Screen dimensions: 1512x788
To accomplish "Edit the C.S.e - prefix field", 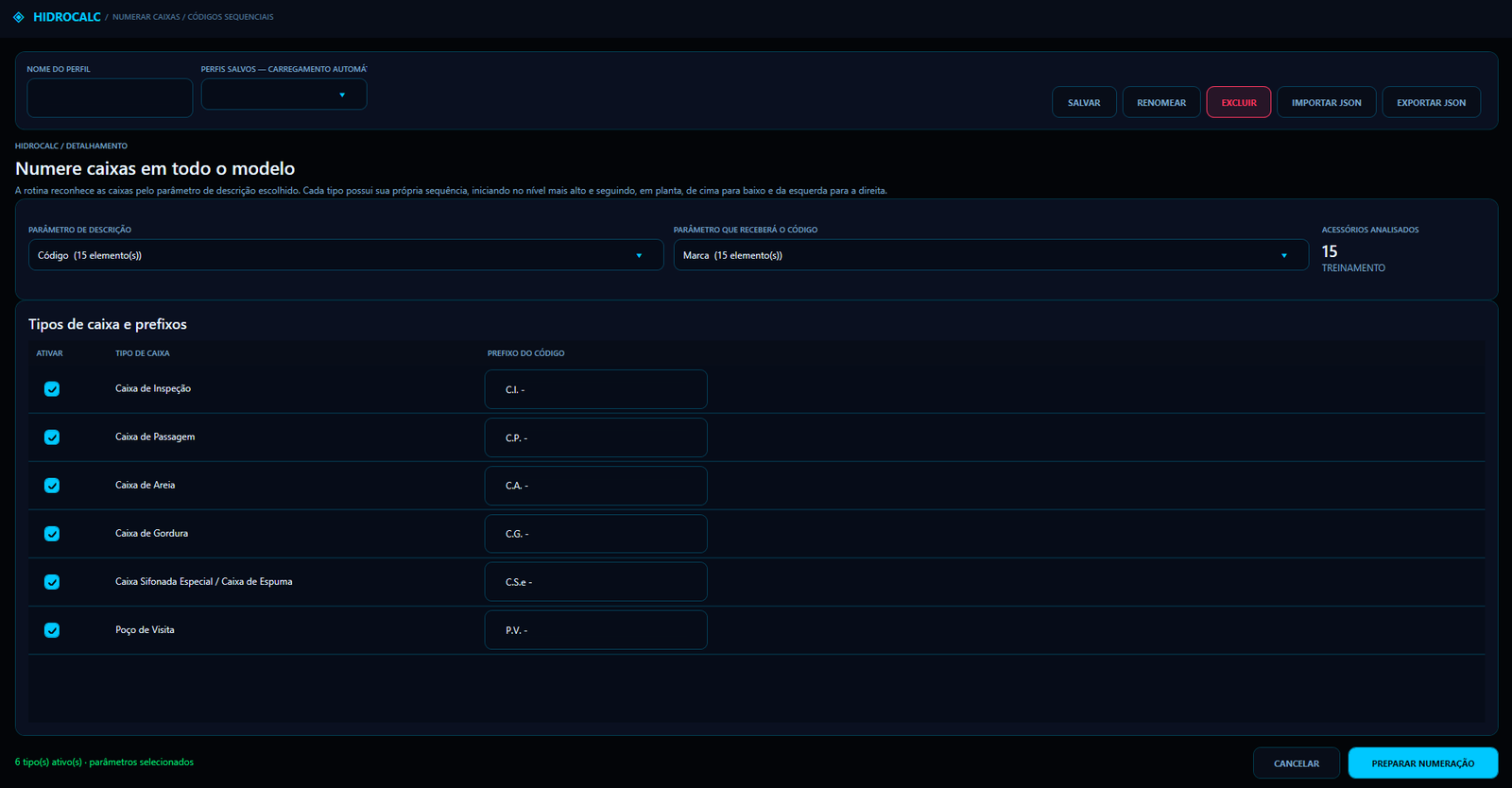I will [x=596, y=582].
